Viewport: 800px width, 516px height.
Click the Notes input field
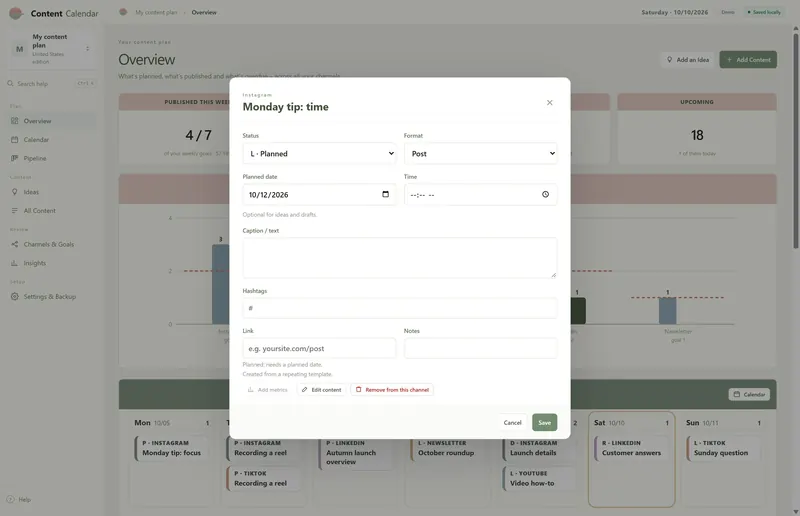pyautogui.click(x=481, y=349)
